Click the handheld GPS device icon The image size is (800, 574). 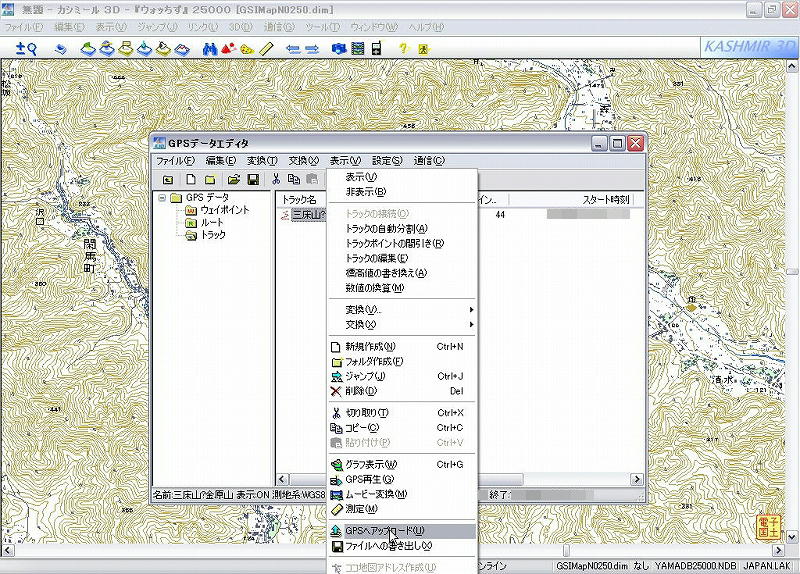coord(377,48)
